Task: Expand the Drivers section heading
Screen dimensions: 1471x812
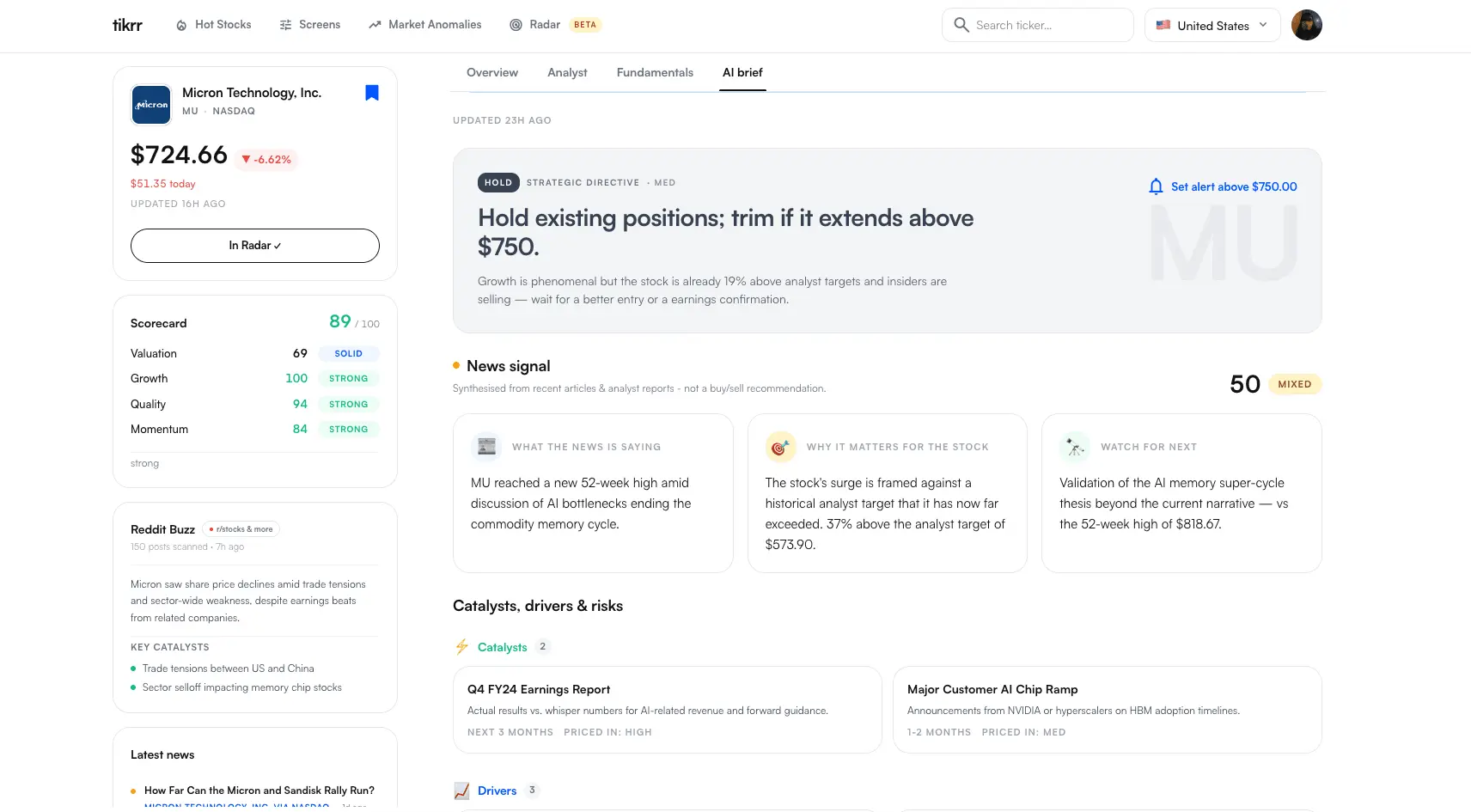Action: click(x=497, y=791)
